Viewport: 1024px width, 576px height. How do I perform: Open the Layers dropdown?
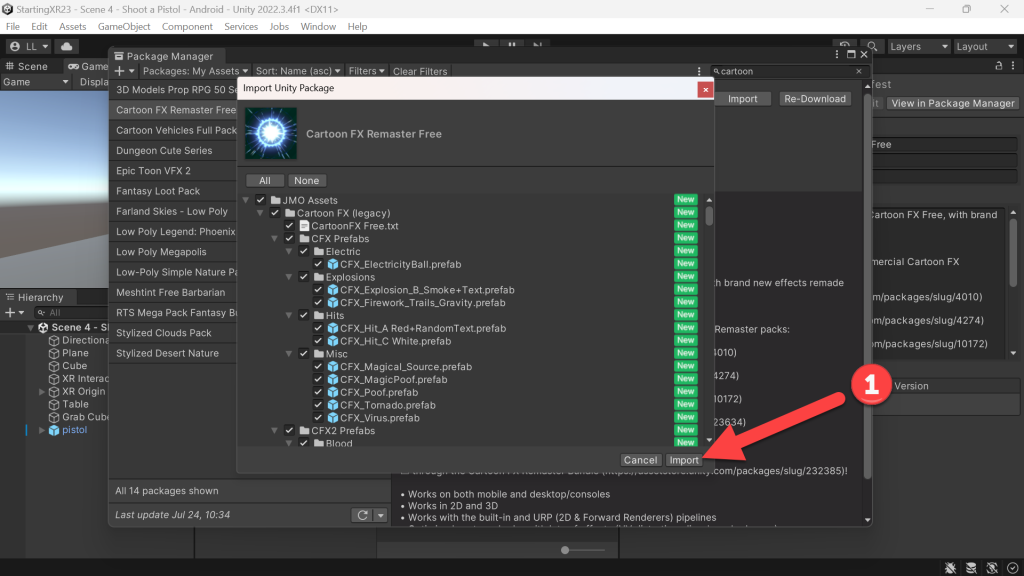(x=919, y=46)
